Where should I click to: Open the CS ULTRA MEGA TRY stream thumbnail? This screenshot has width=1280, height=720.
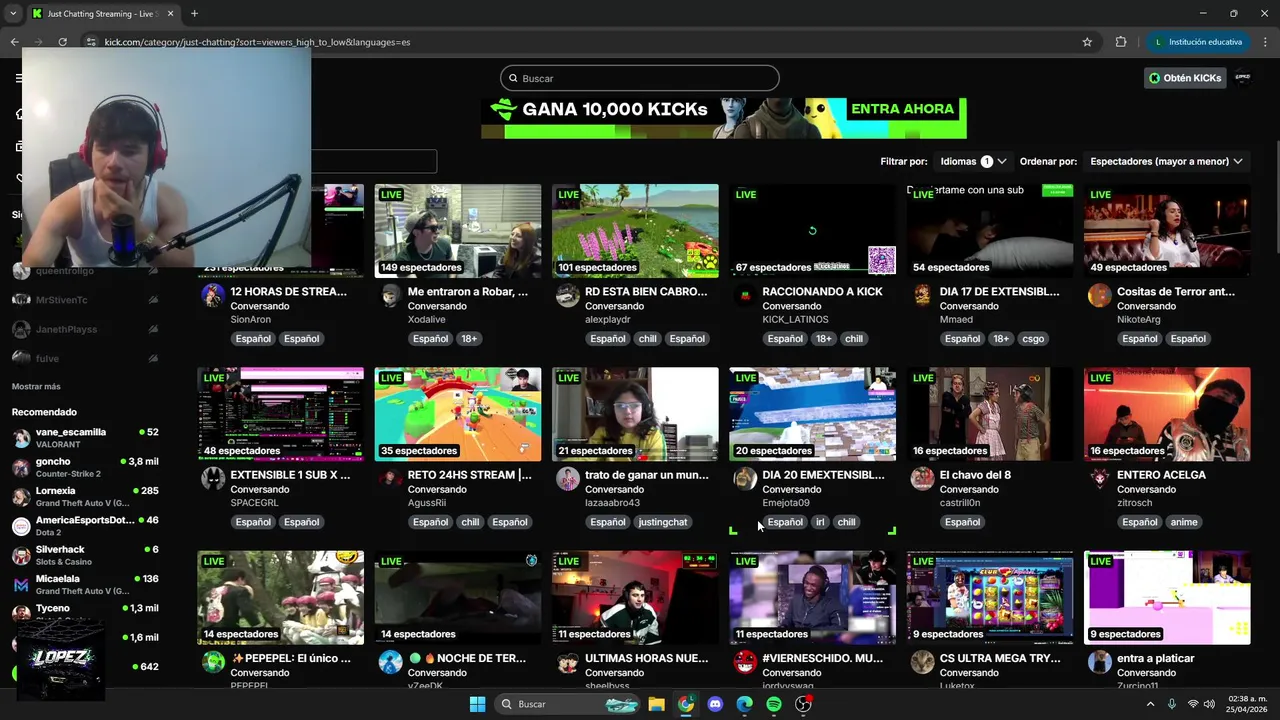(x=990, y=597)
